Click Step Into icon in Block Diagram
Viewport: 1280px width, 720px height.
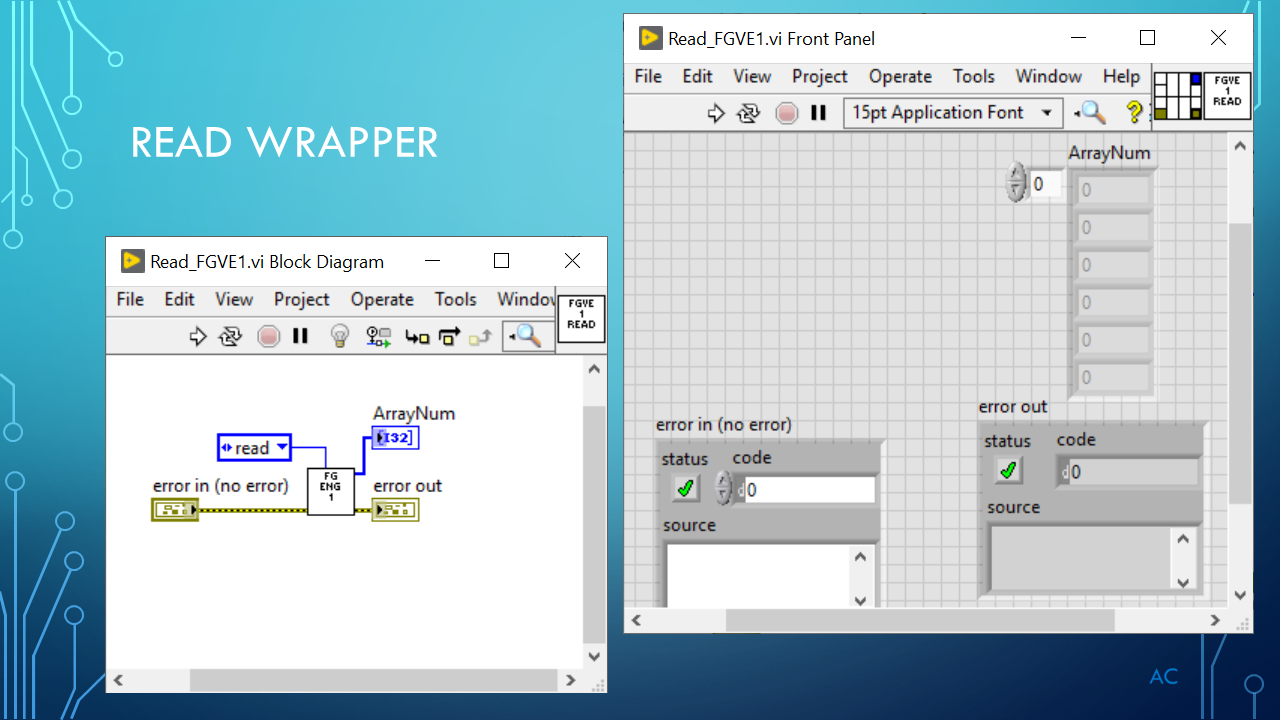[x=417, y=337]
